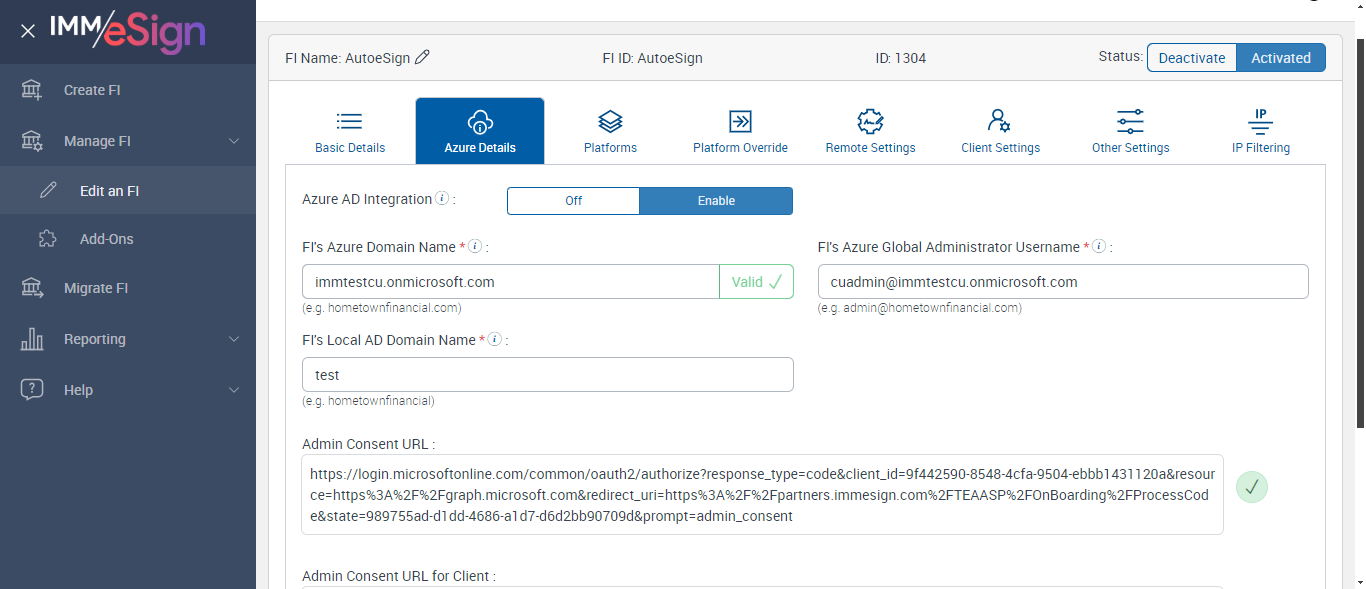This screenshot has height=589, width=1366.
Task: Click the FI's Local AD Domain Name field
Action: click(x=547, y=375)
